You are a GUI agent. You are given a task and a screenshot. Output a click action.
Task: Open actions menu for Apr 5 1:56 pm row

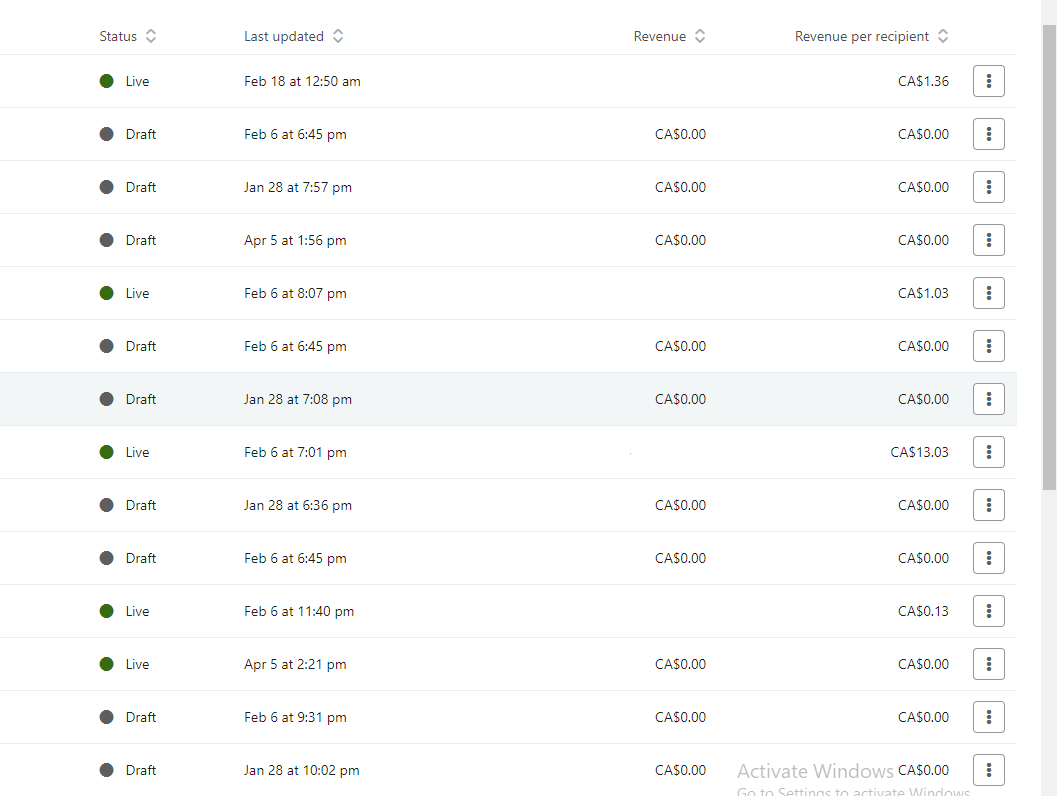coord(988,240)
